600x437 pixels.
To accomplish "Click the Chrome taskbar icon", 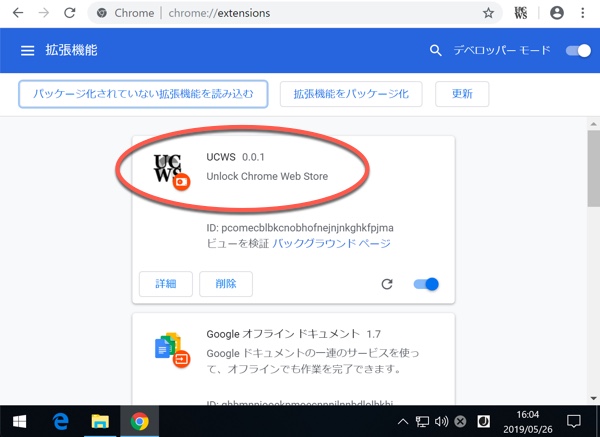I will coord(140,422).
